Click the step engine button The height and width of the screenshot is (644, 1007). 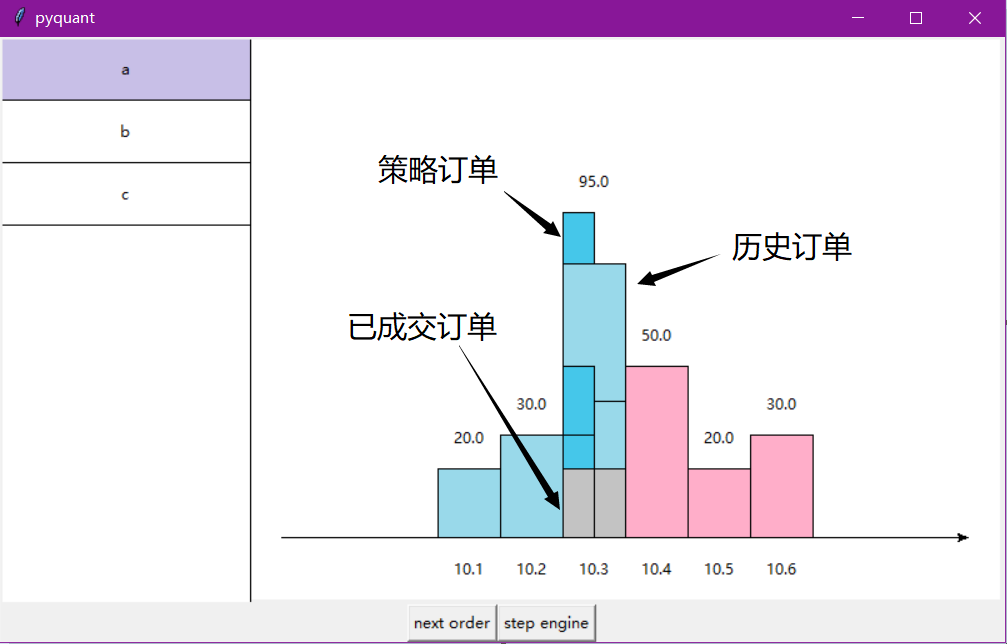547,623
